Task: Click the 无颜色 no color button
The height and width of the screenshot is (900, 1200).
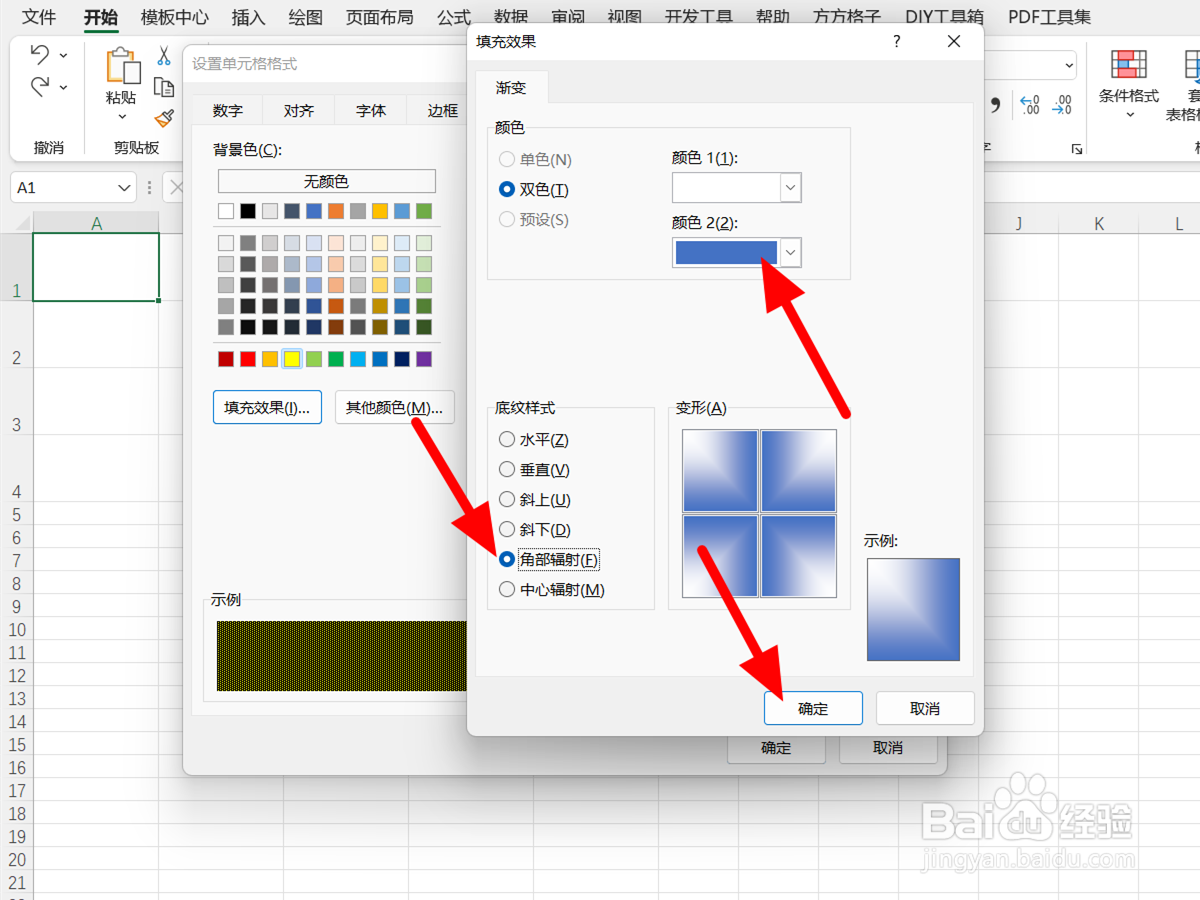Action: 327,181
